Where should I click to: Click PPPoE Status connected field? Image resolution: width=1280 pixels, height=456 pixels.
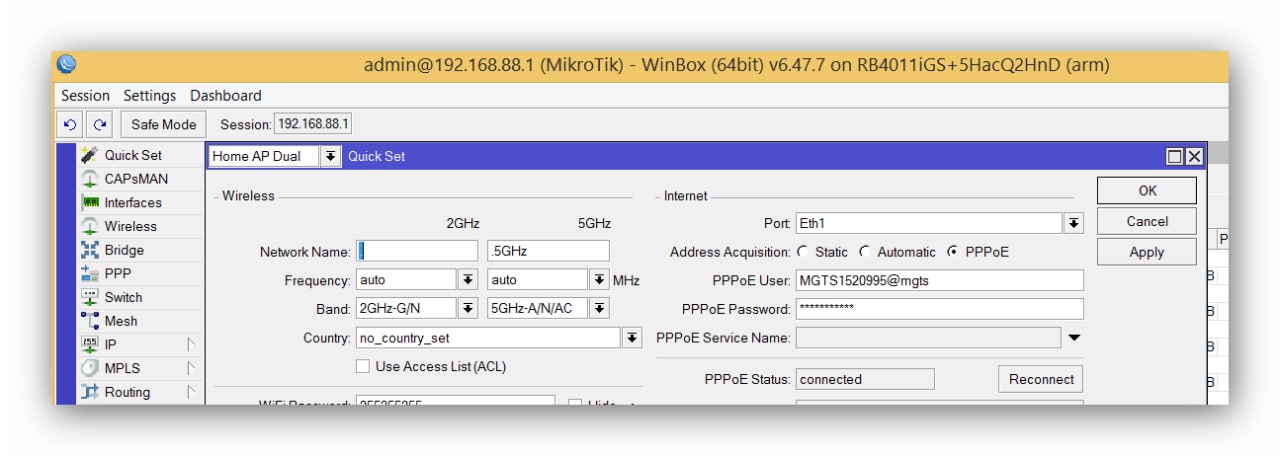pos(865,379)
